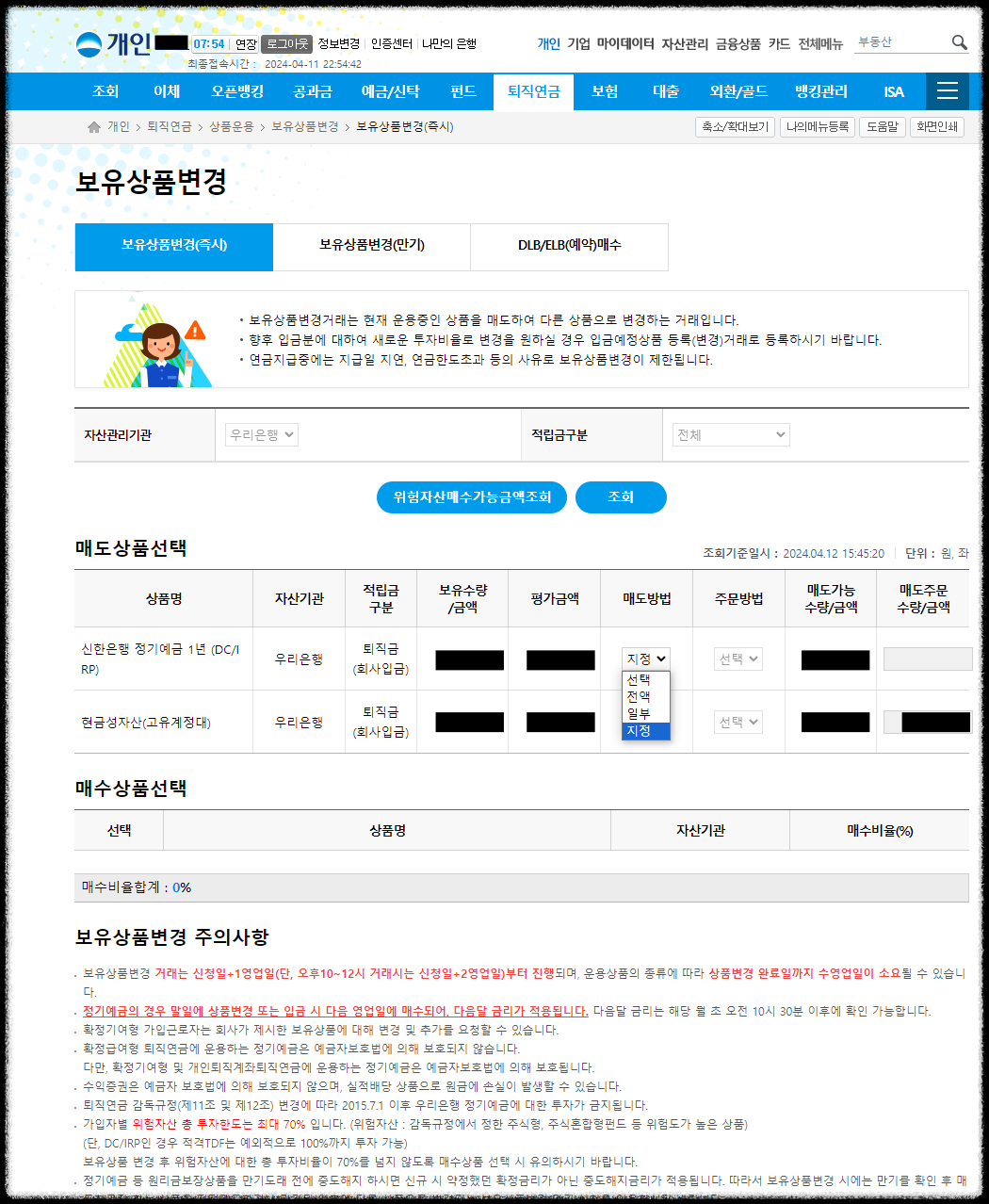Click the 위험자산매수가능금액조회 button
989x1204 pixels.
[x=472, y=497]
